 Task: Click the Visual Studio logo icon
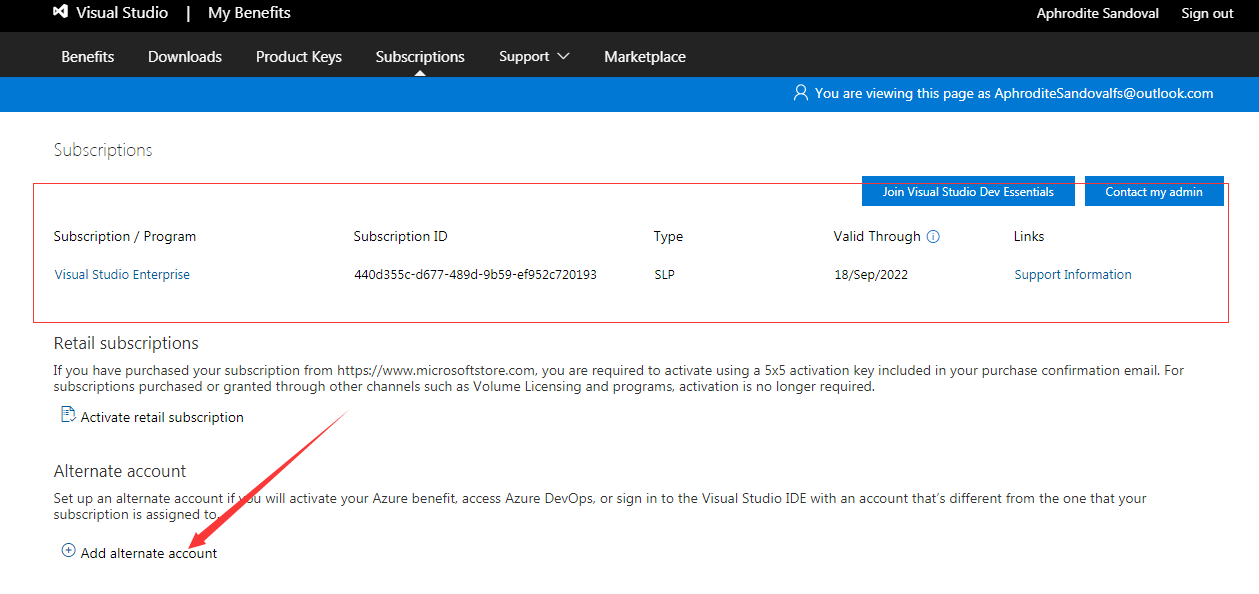click(60, 13)
